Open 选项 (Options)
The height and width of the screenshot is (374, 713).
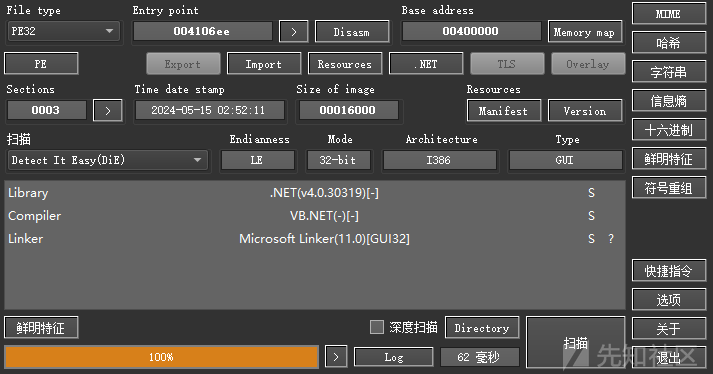[668, 299]
